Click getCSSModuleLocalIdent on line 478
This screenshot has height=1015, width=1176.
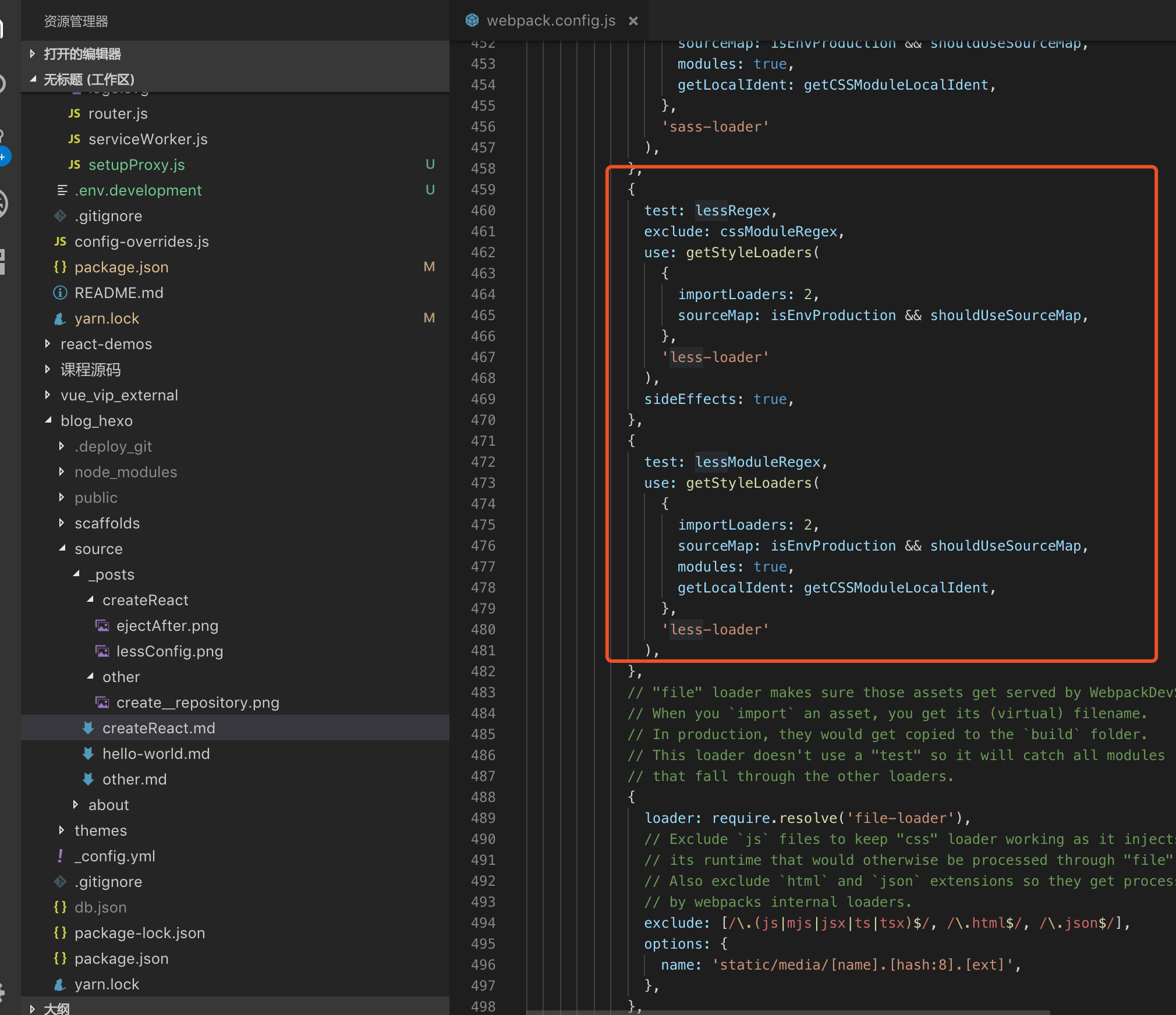(896, 588)
